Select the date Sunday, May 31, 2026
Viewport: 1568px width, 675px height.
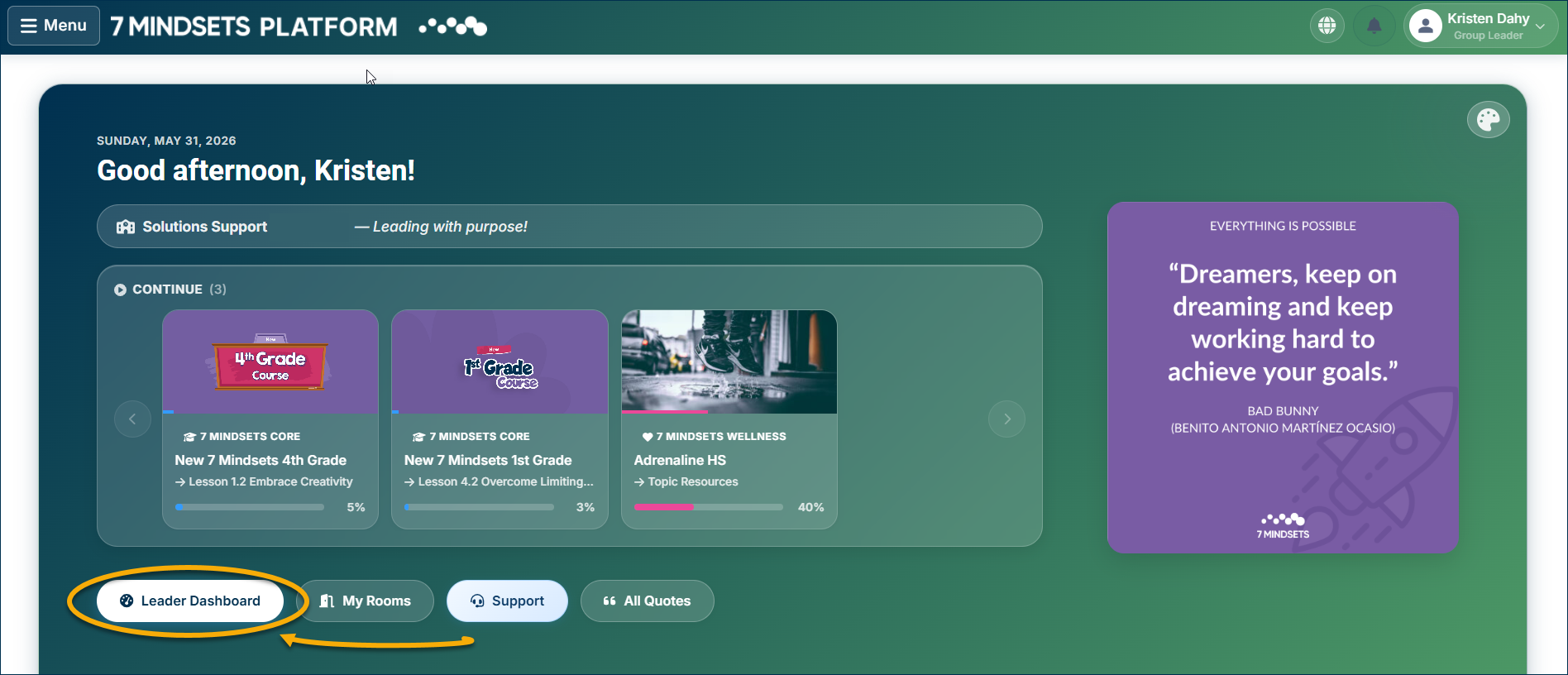pos(166,141)
